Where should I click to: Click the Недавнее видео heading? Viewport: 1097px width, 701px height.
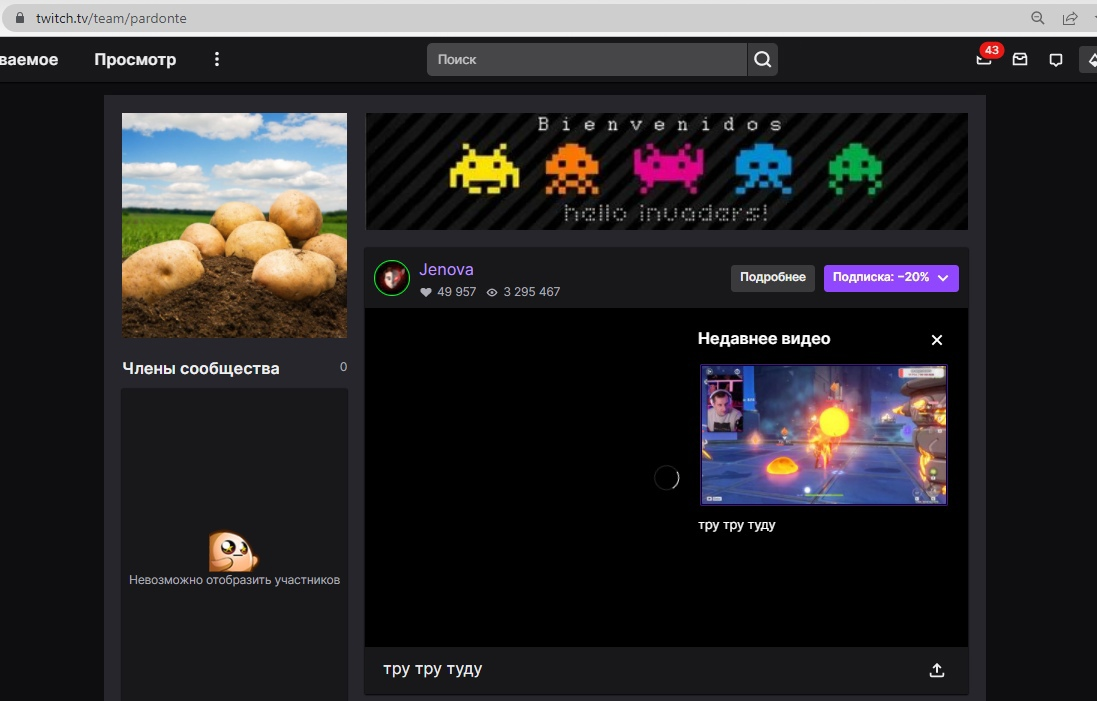coord(764,339)
